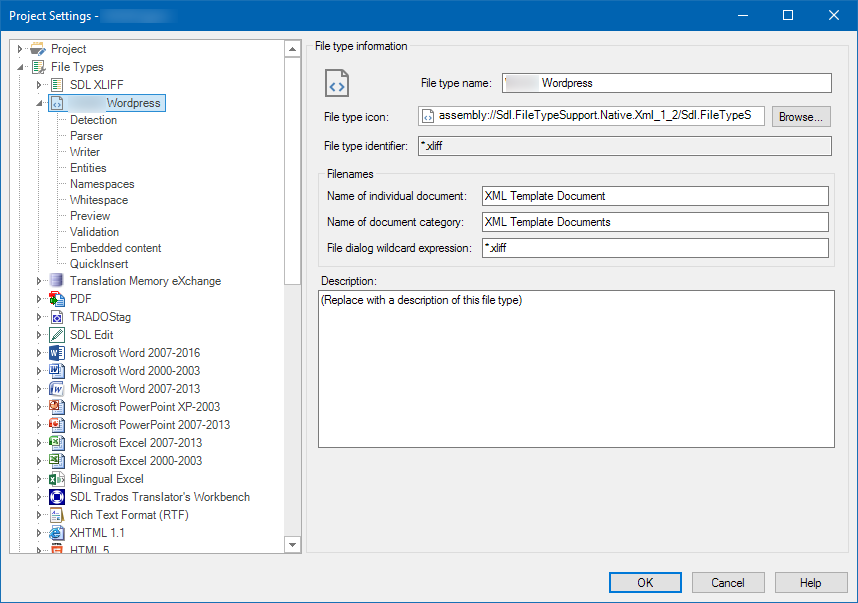
Task: Click the Cancel button
Action: (x=728, y=583)
